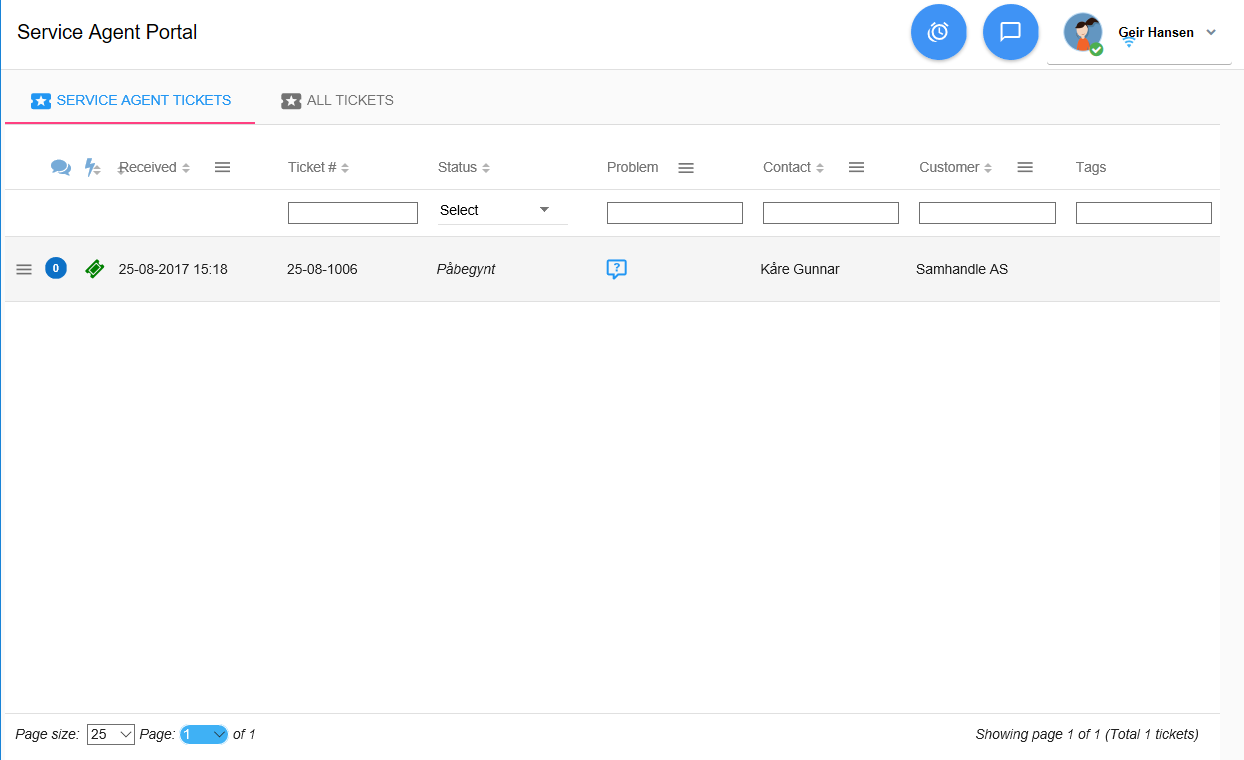Click the question mark problem icon

click(x=617, y=269)
